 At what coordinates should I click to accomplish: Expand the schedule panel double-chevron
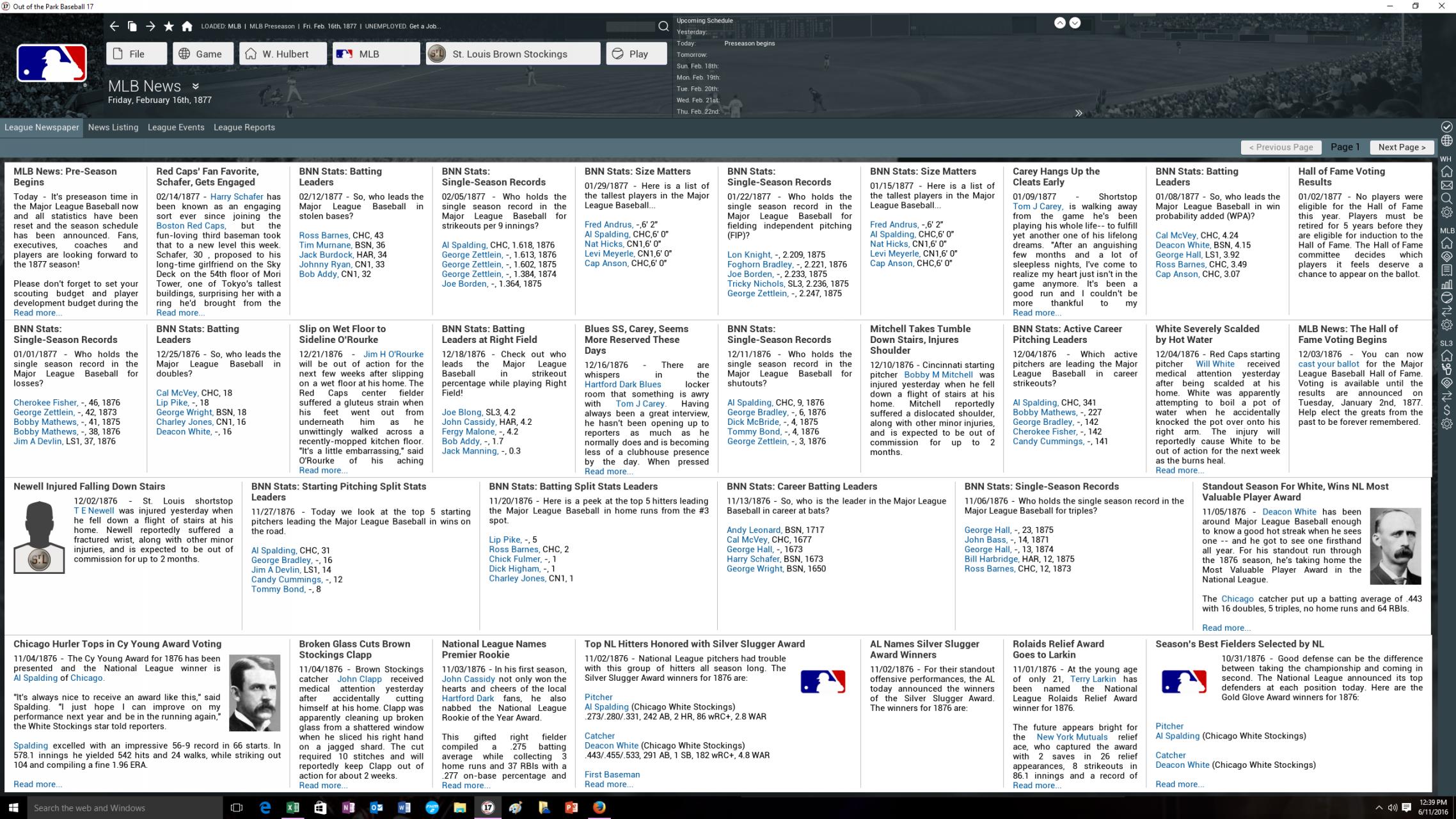(x=1079, y=113)
